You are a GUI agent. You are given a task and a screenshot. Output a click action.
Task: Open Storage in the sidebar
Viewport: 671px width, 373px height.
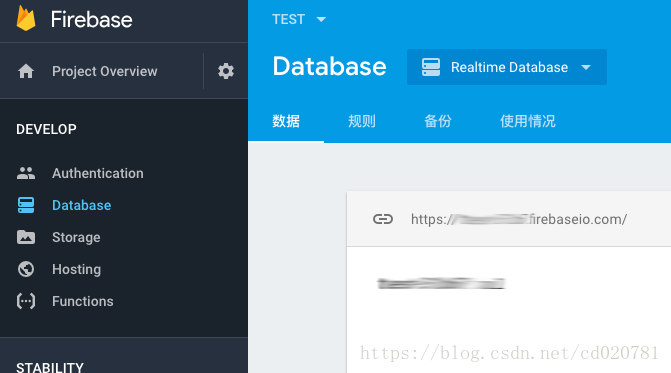click(76, 237)
